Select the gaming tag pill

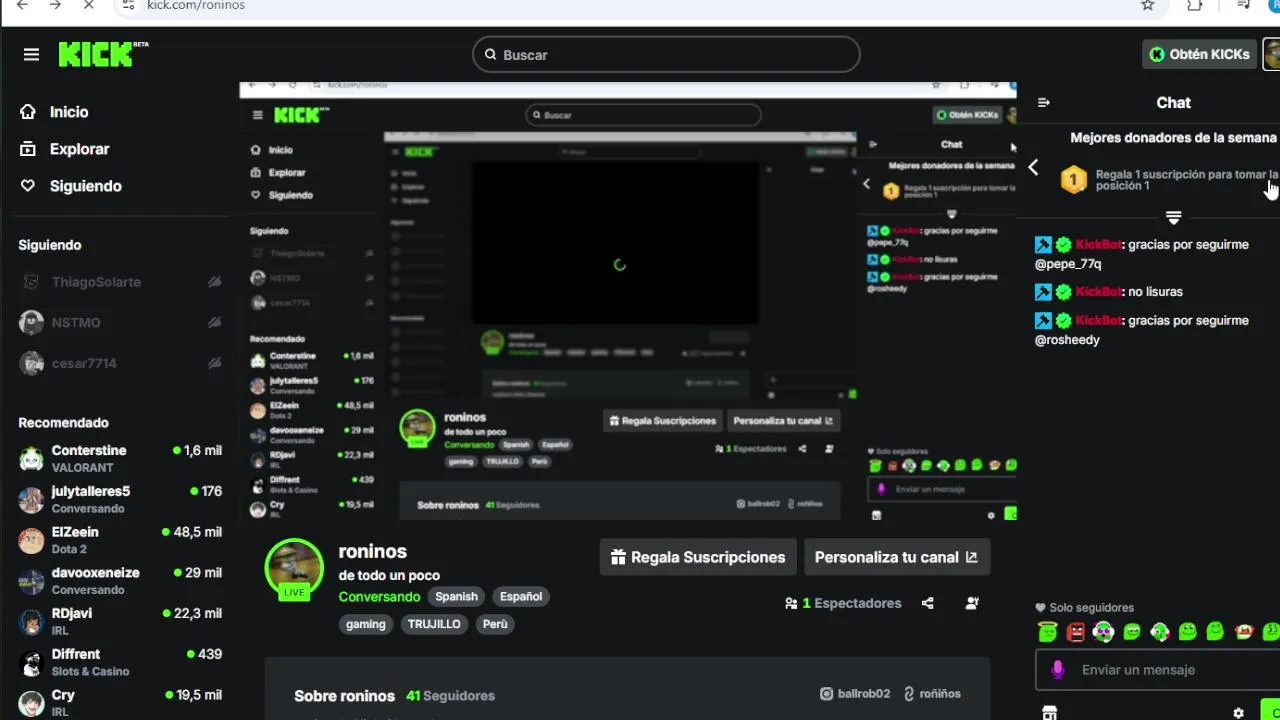pos(366,624)
